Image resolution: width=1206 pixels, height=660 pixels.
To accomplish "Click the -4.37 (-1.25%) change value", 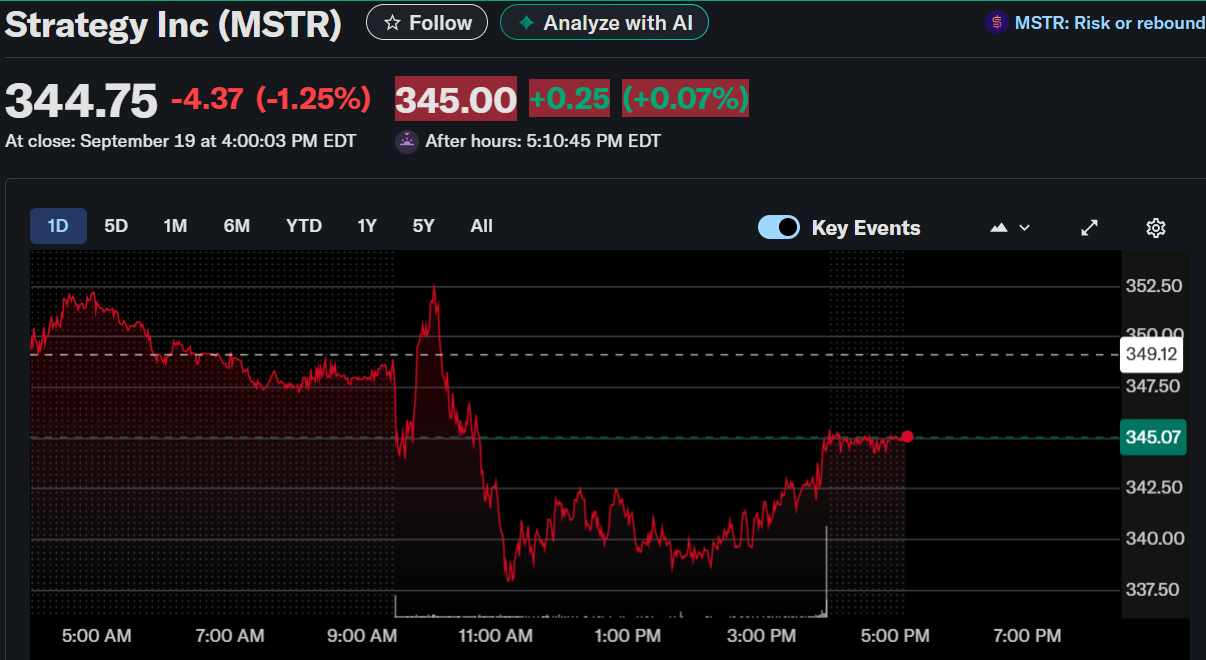I will (271, 99).
